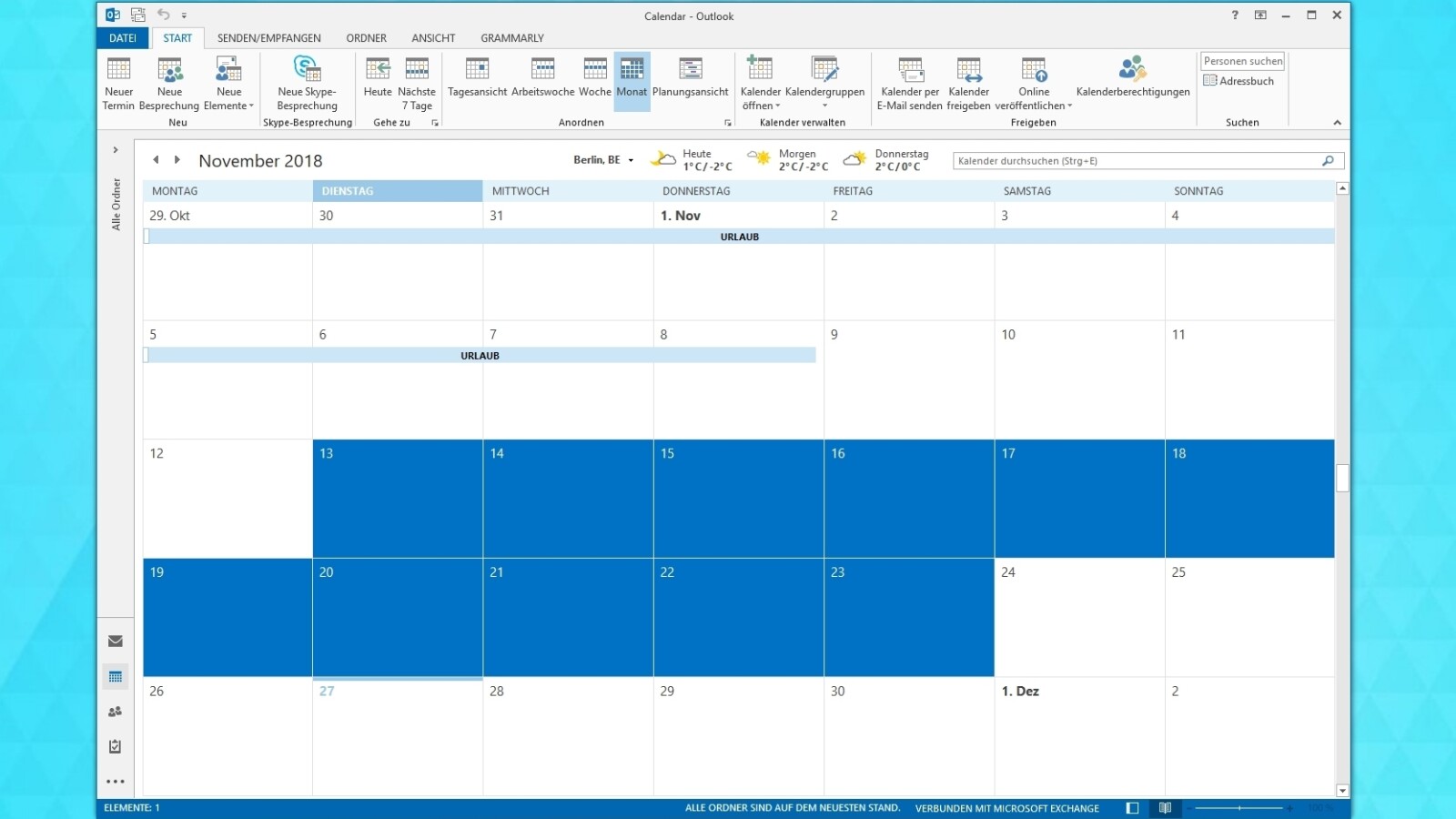Screen dimensions: 1456x819
Task: Switch to Tagesansicht
Action: 477,77
